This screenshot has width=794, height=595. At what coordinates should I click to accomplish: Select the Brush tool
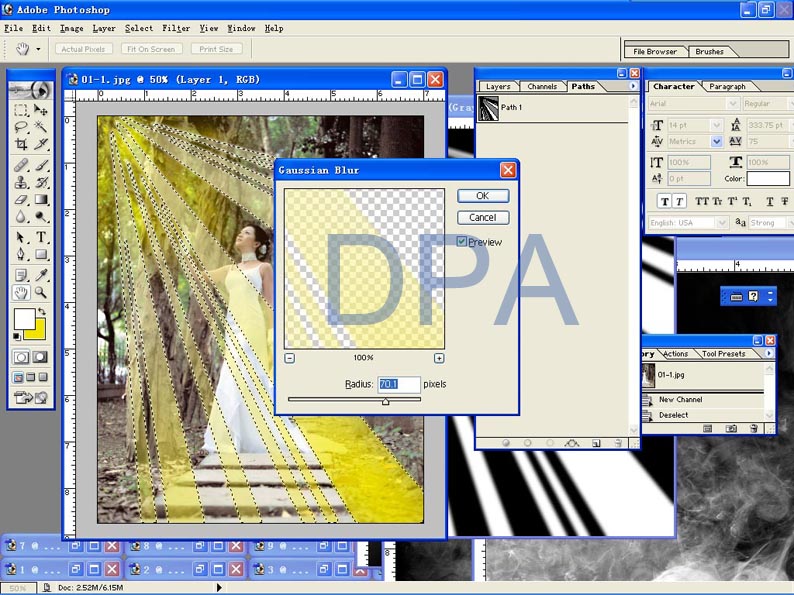pos(41,165)
